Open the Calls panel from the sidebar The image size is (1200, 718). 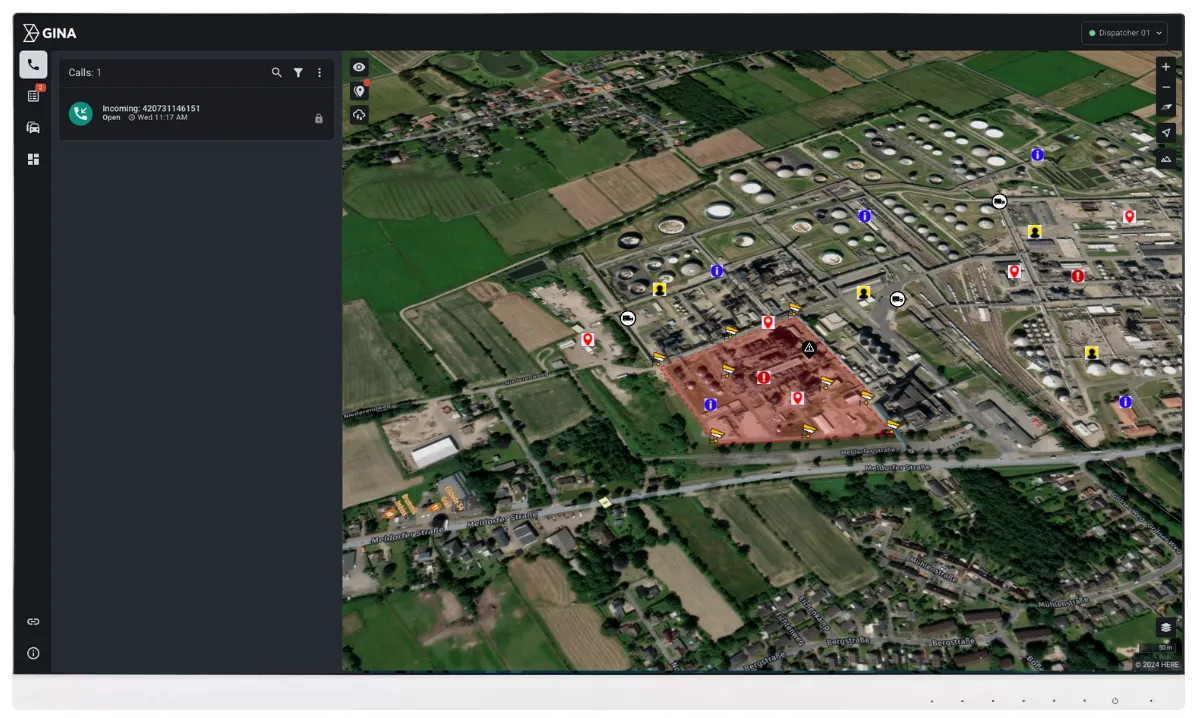(x=33, y=64)
